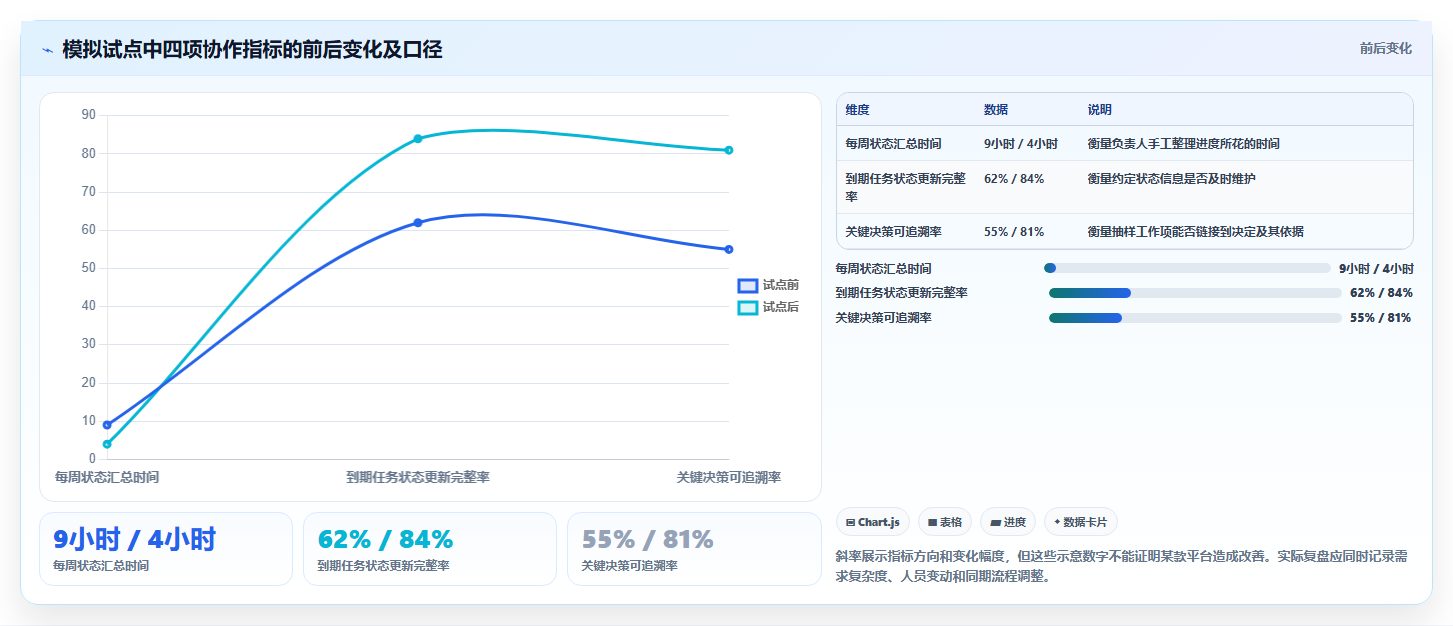The height and width of the screenshot is (626, 1453).
Task: Toggle the 试点前 legend swatch
Action: pos(748,285)
